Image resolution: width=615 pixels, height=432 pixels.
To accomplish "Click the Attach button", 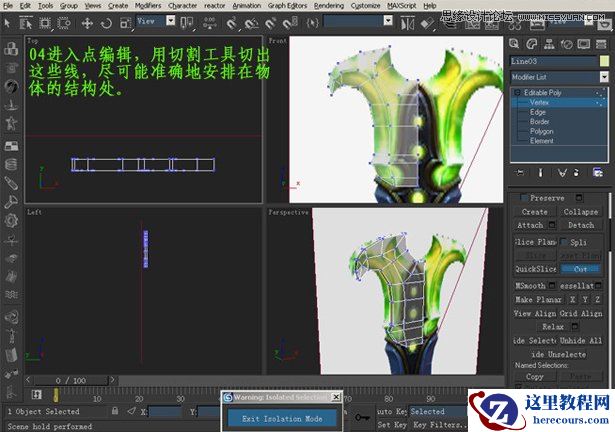I will [x=530, y=225].
